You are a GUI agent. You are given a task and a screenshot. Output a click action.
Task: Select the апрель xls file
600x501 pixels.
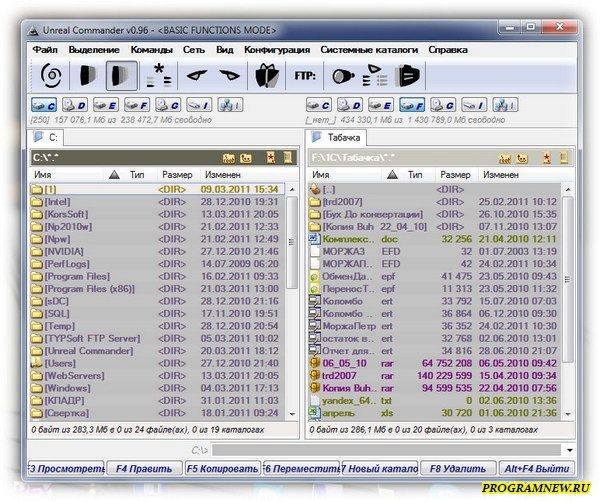pyautogui.click(x=435, y=413)
